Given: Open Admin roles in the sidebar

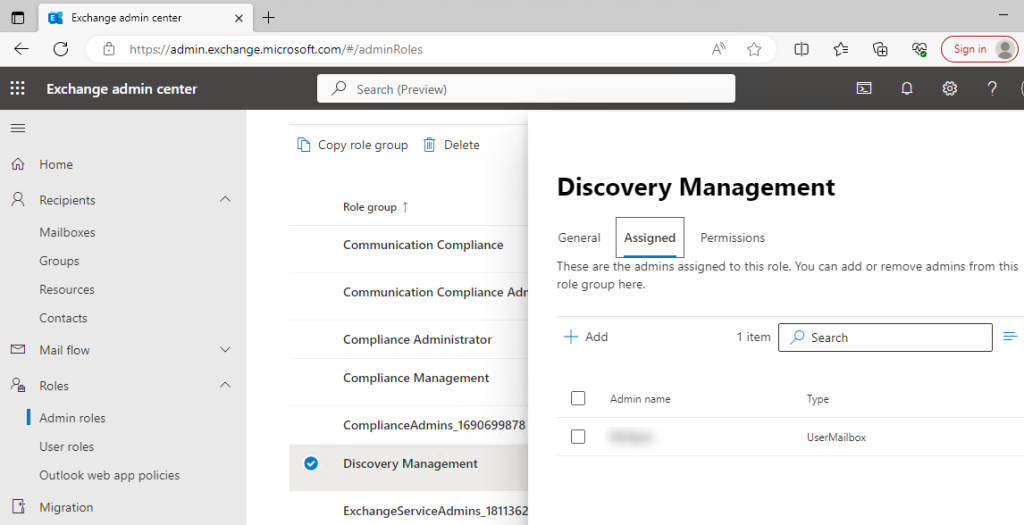Looking at the screenshot, I should tap(72, 418).
